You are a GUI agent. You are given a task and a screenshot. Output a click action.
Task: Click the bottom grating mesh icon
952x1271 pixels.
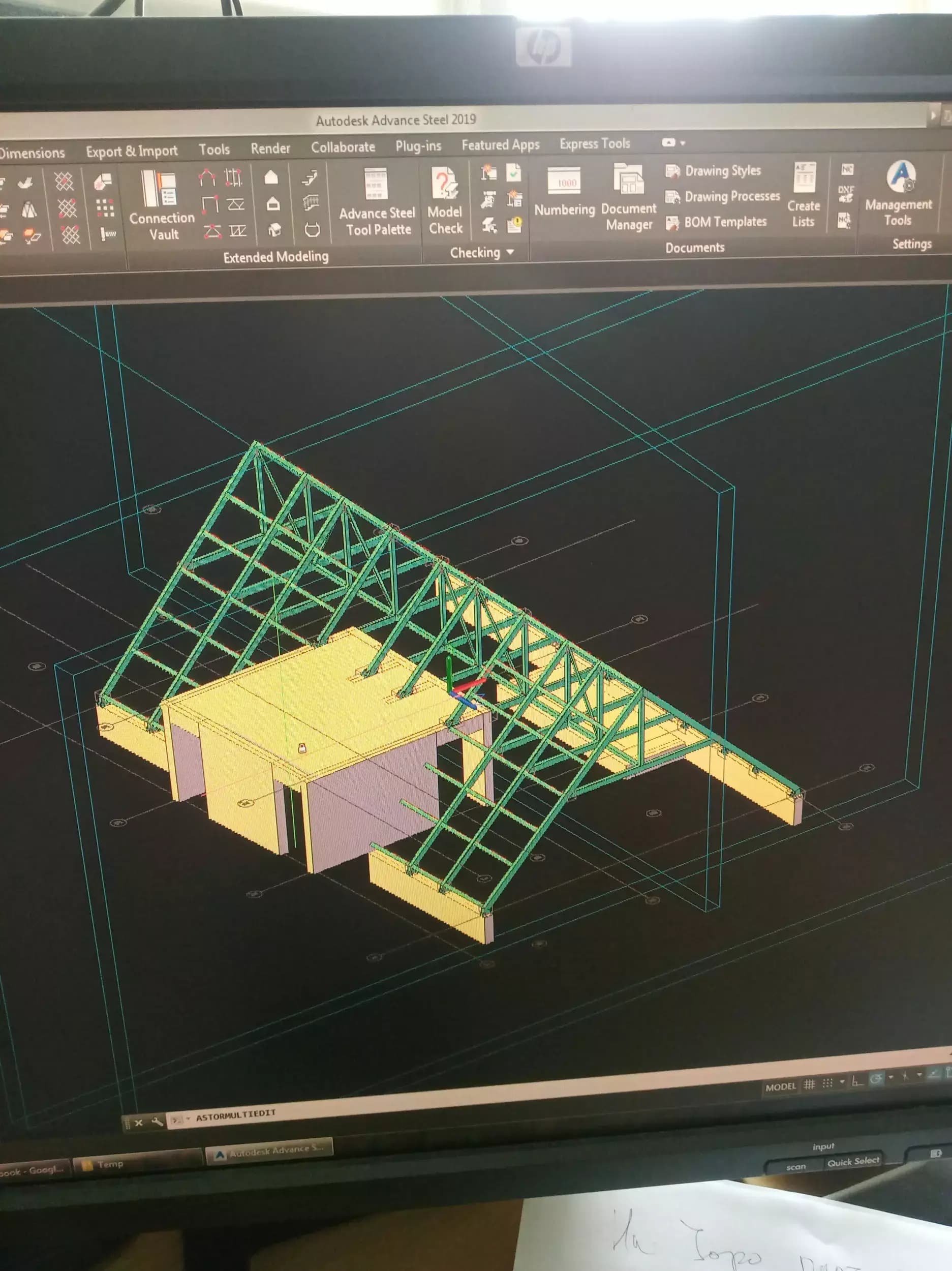[x=70, y=234]
